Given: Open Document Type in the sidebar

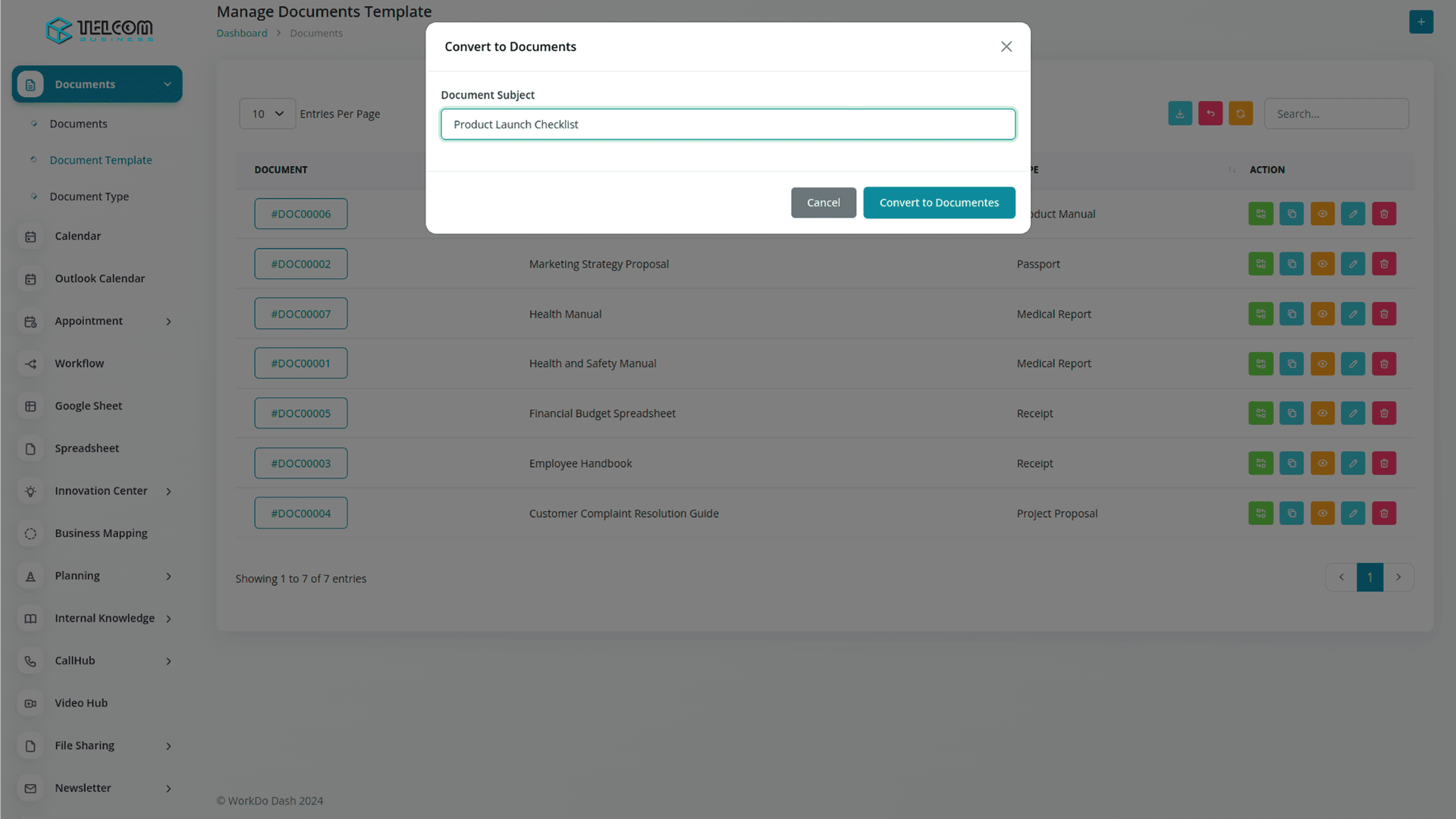Looking at the screenshot, I should coord(89,196).
